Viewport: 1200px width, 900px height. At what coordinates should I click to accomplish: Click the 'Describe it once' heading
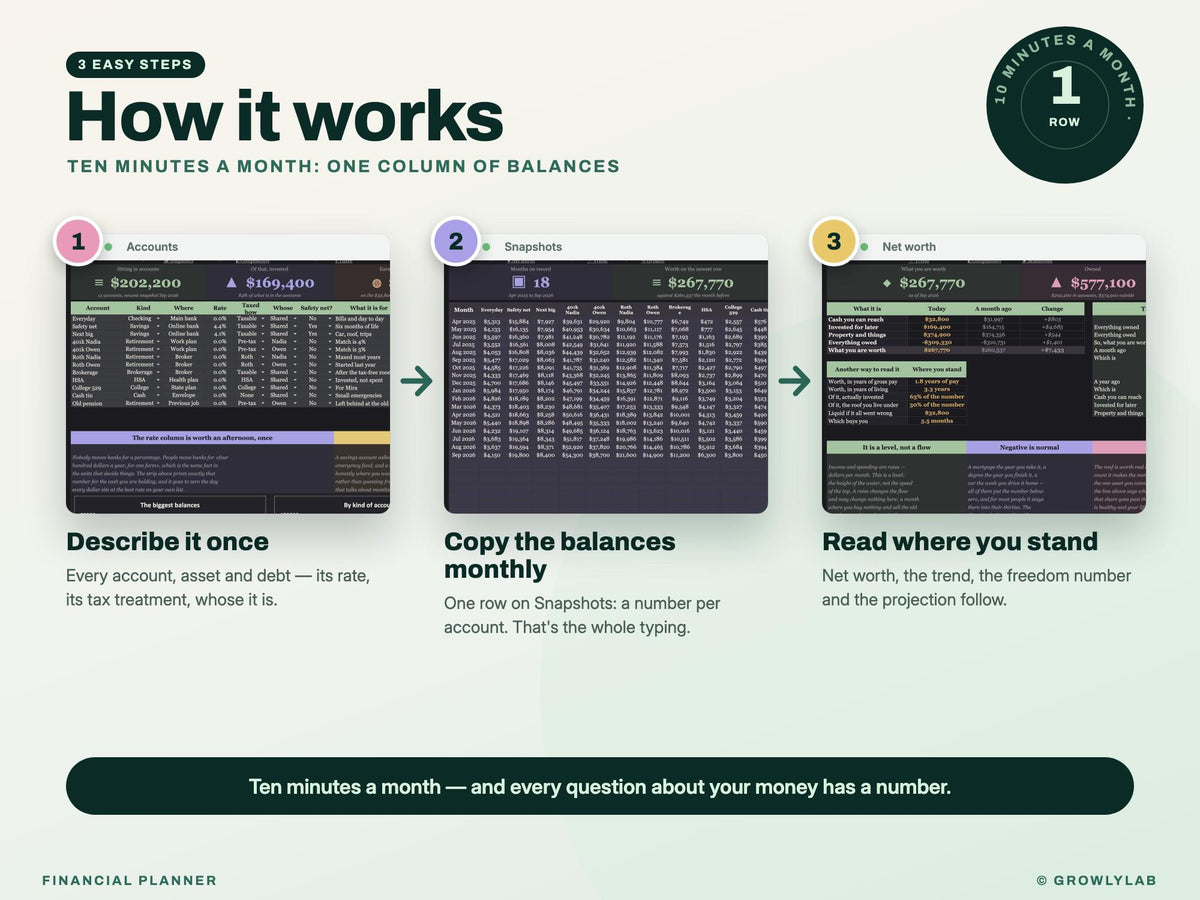click(x=167, y=542)
